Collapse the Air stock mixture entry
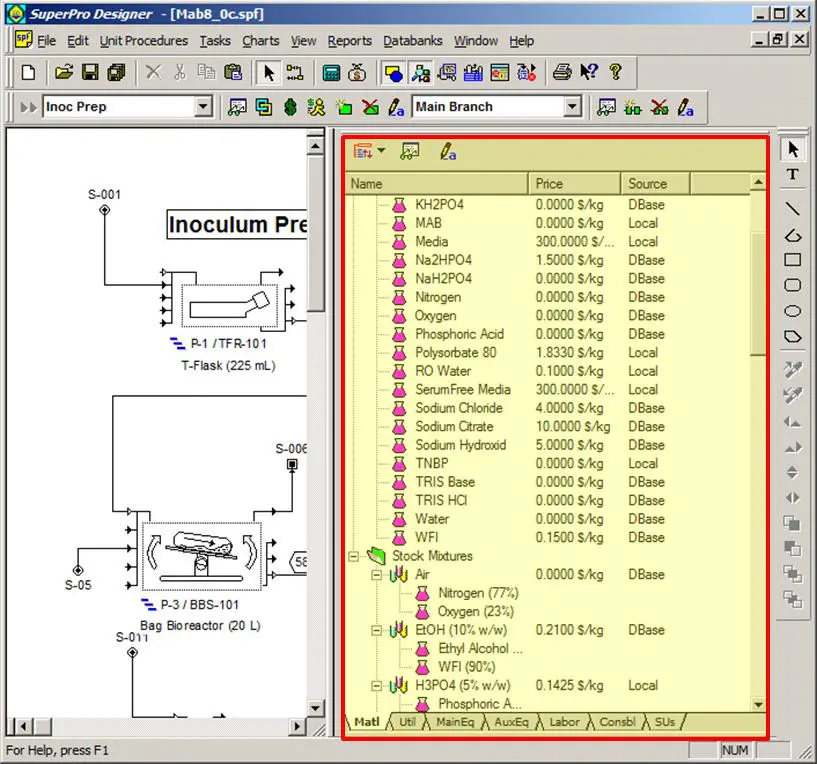Viewport: 817px width, 764px height. [x=376, y=575]
